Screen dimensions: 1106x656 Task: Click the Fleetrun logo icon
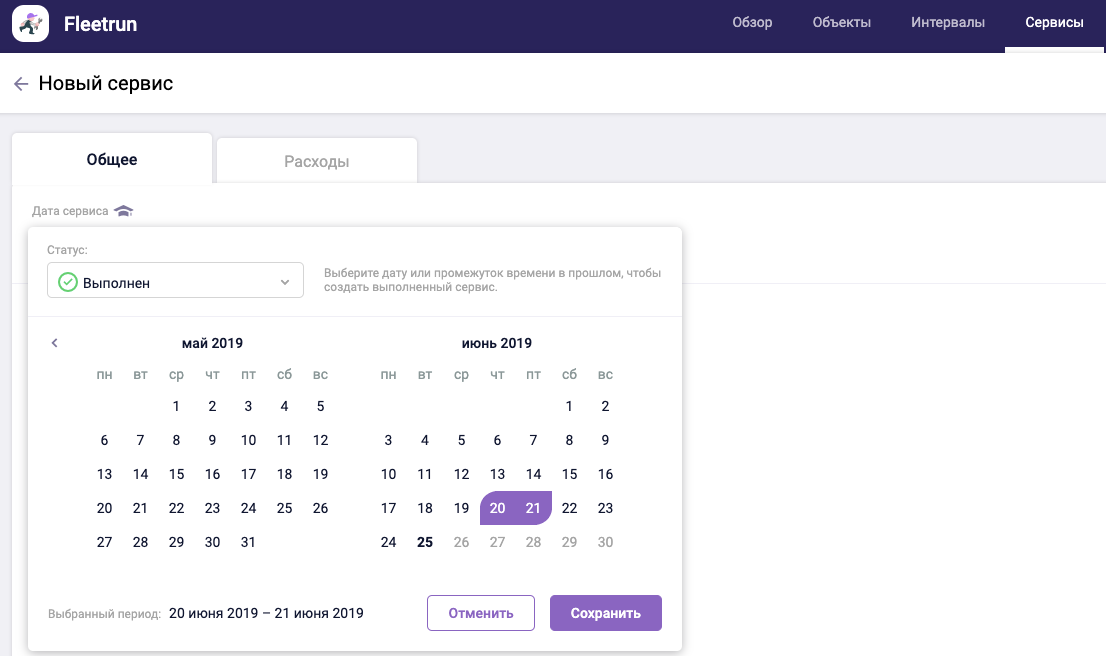[x=30, y=24]
